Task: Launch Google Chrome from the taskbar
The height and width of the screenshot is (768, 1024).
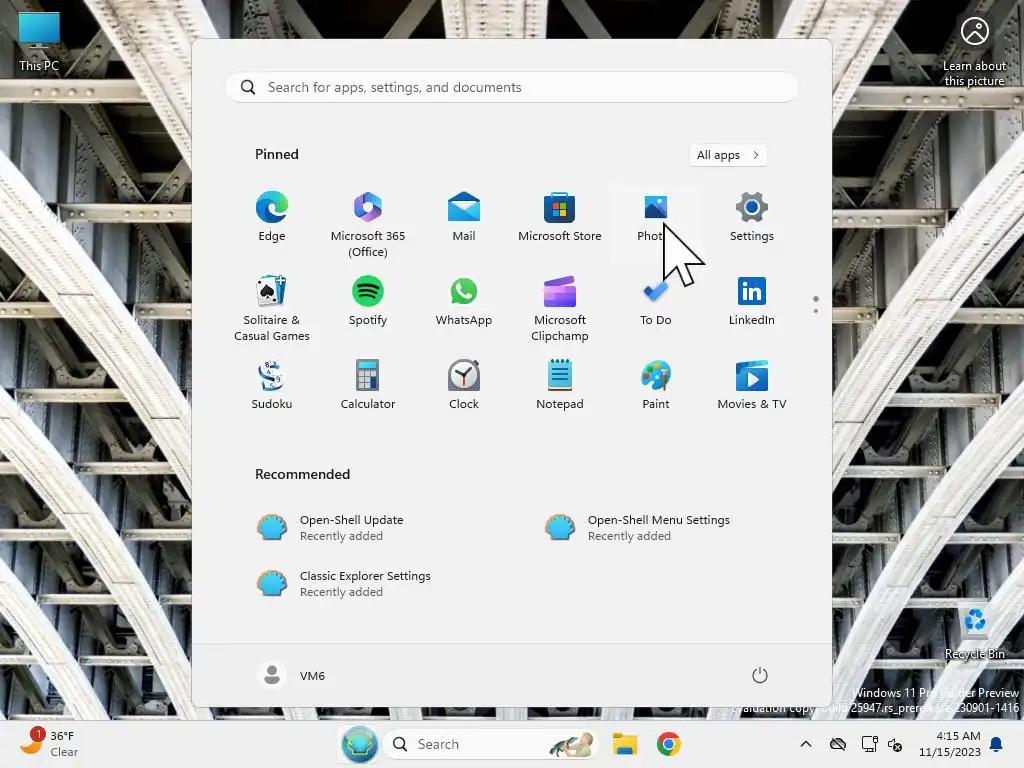Action: 668,744
